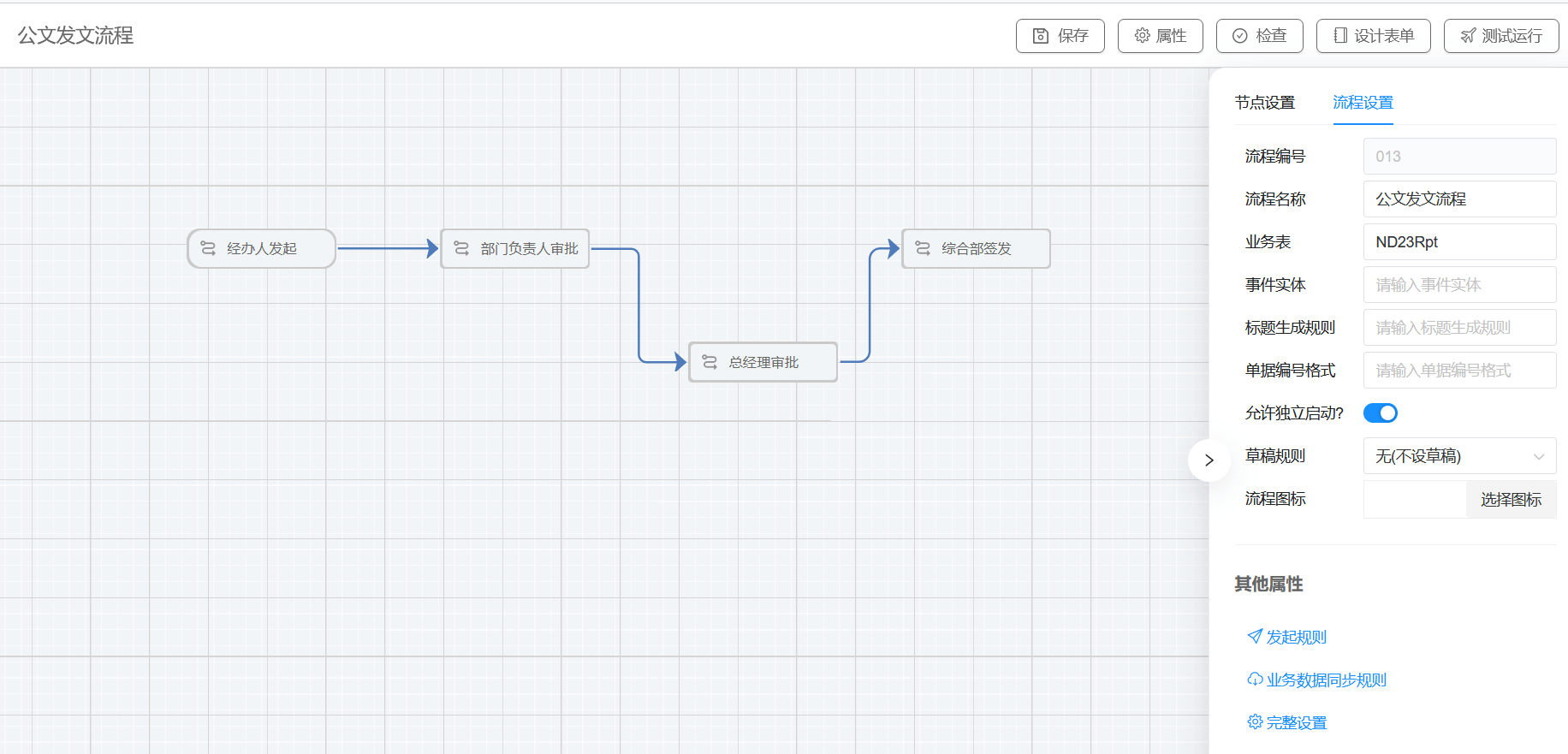Toggle the 允许独立启动 switch

point(1380,413)
